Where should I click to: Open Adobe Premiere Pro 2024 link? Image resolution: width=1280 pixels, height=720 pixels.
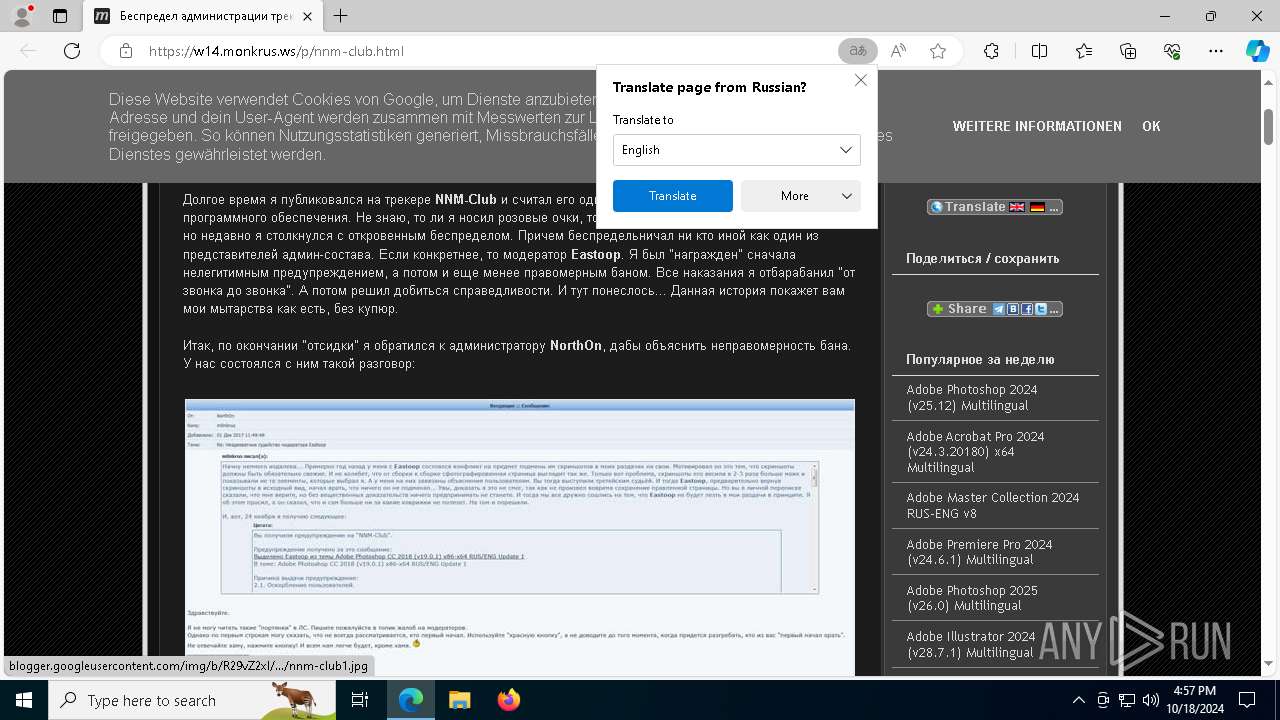pos(979,552)
